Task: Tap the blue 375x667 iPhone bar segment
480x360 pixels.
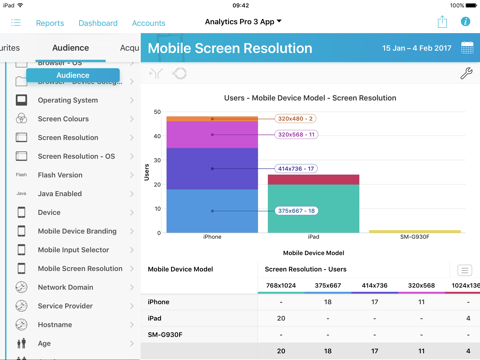Action: click(212, 211)
